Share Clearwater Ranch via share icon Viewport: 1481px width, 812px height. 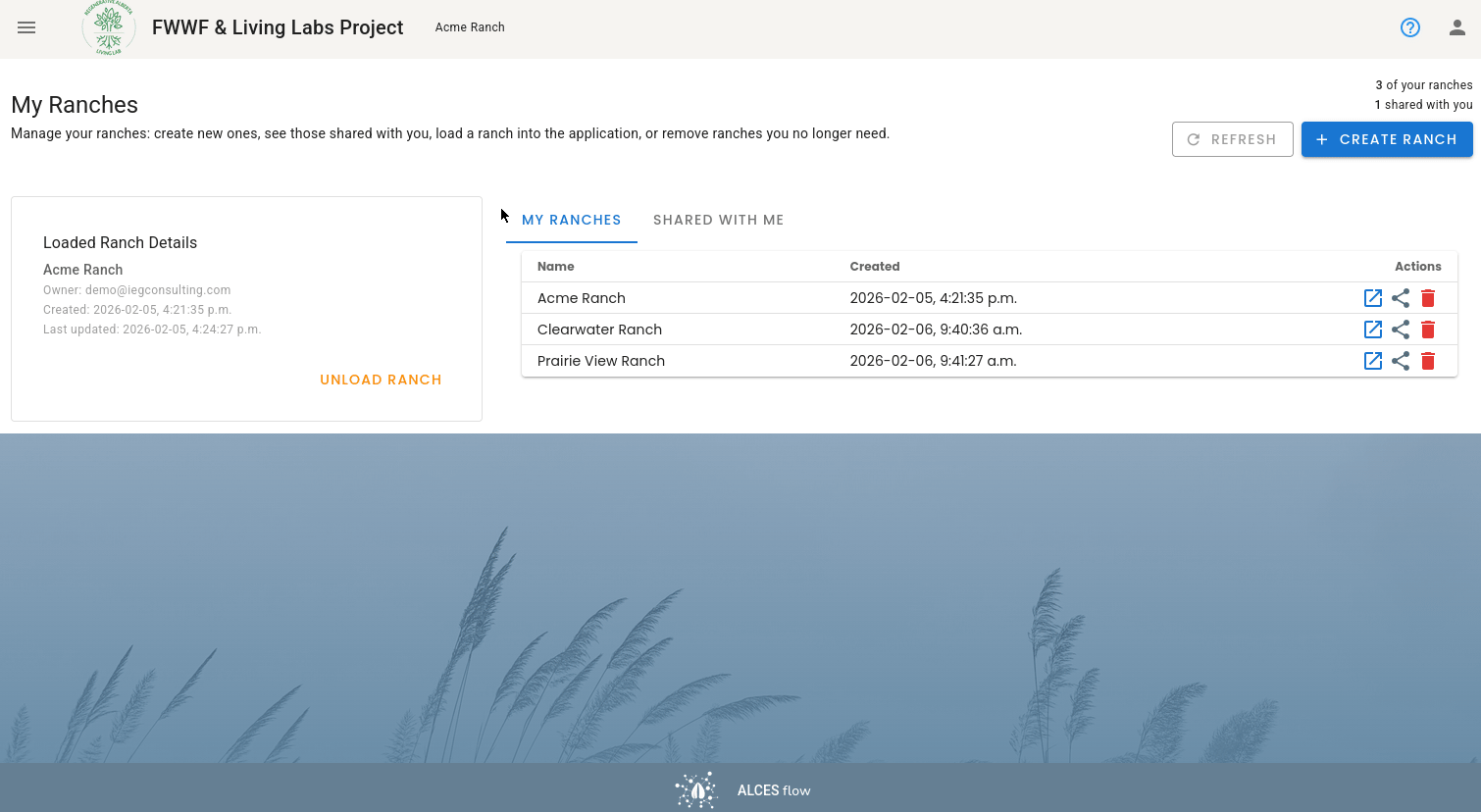click(x=1401, y=330)
